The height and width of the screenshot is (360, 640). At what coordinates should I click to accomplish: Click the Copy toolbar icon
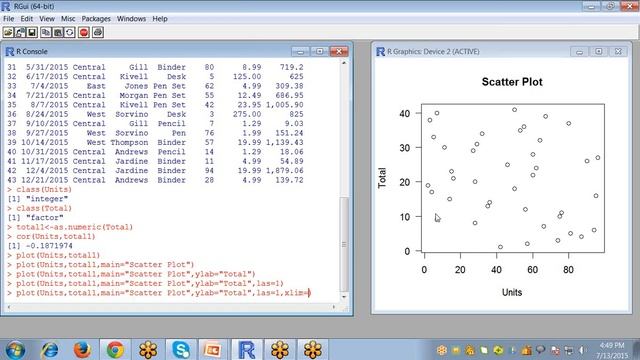pyautogui.click(x=46, y=32)
